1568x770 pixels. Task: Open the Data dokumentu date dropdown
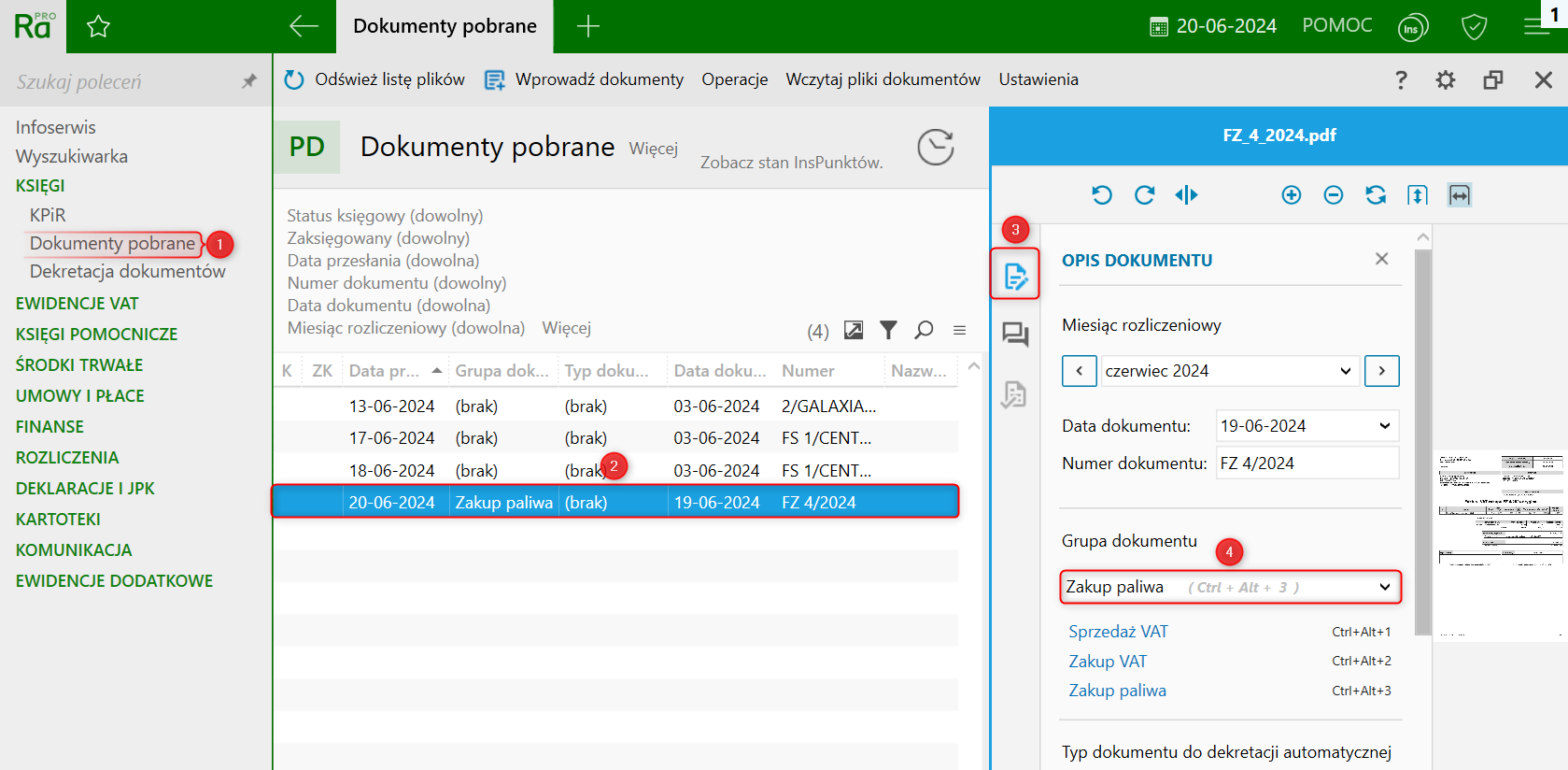pos(1384,426)
